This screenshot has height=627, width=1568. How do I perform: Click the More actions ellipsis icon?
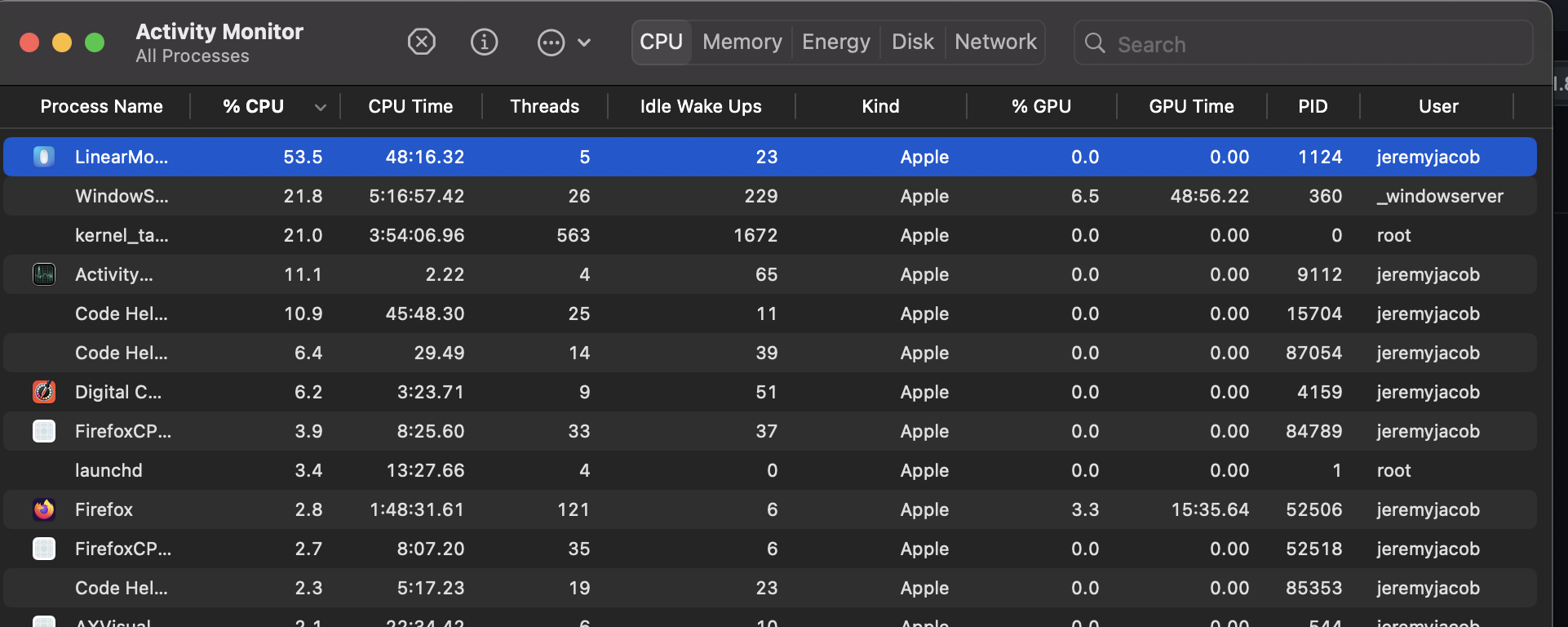(x=551, y=42)
